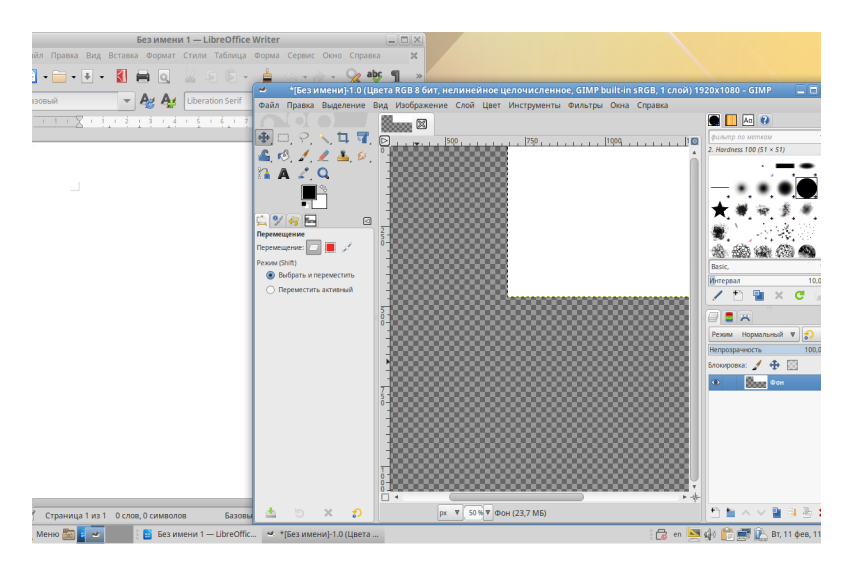Click the white background color swatch
The image size is (853, 576).
321,203
